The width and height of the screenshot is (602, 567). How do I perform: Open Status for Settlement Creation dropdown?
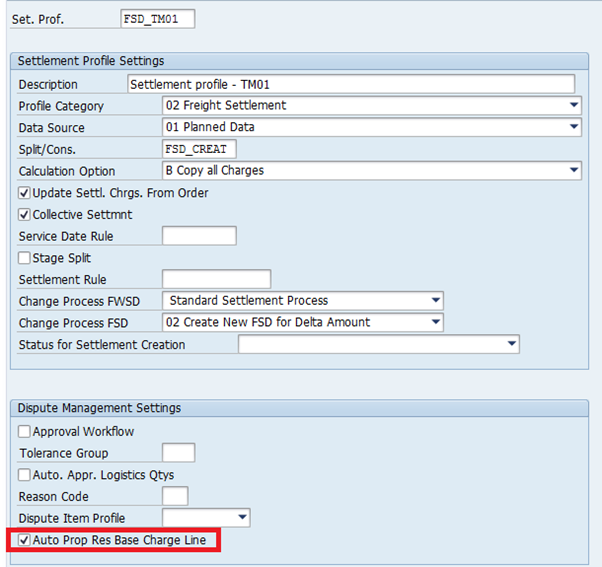[x=511, y=345]
